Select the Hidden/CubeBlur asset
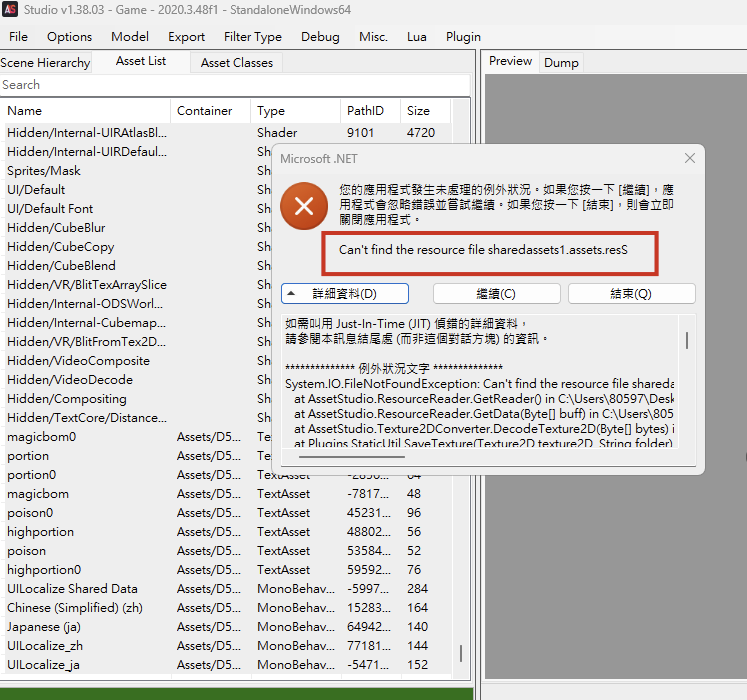Screen dimensions: 747x700 click(x=138, y=228)
